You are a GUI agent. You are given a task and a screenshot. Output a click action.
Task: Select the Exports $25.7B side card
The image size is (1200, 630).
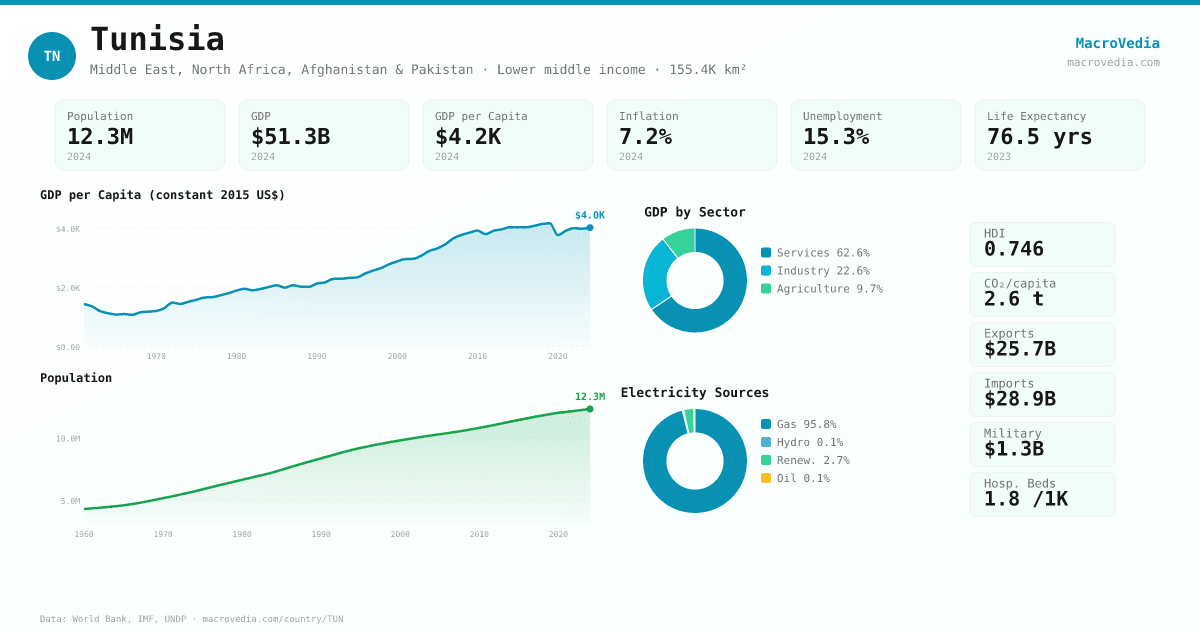coord(1042,345)
